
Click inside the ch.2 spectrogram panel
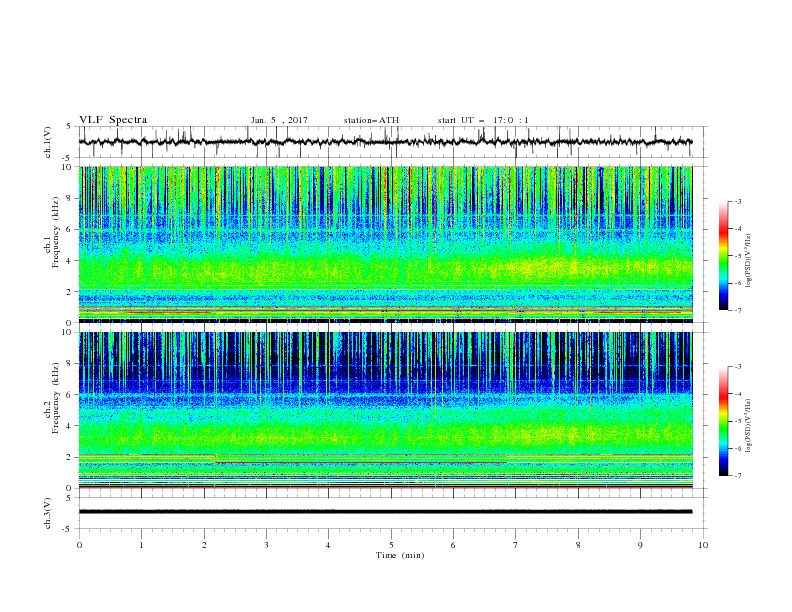[x=385, y=410]
